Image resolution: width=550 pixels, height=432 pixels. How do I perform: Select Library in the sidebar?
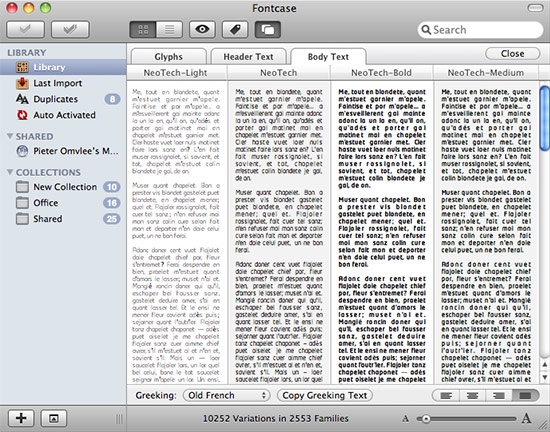(x=63, y=67)
